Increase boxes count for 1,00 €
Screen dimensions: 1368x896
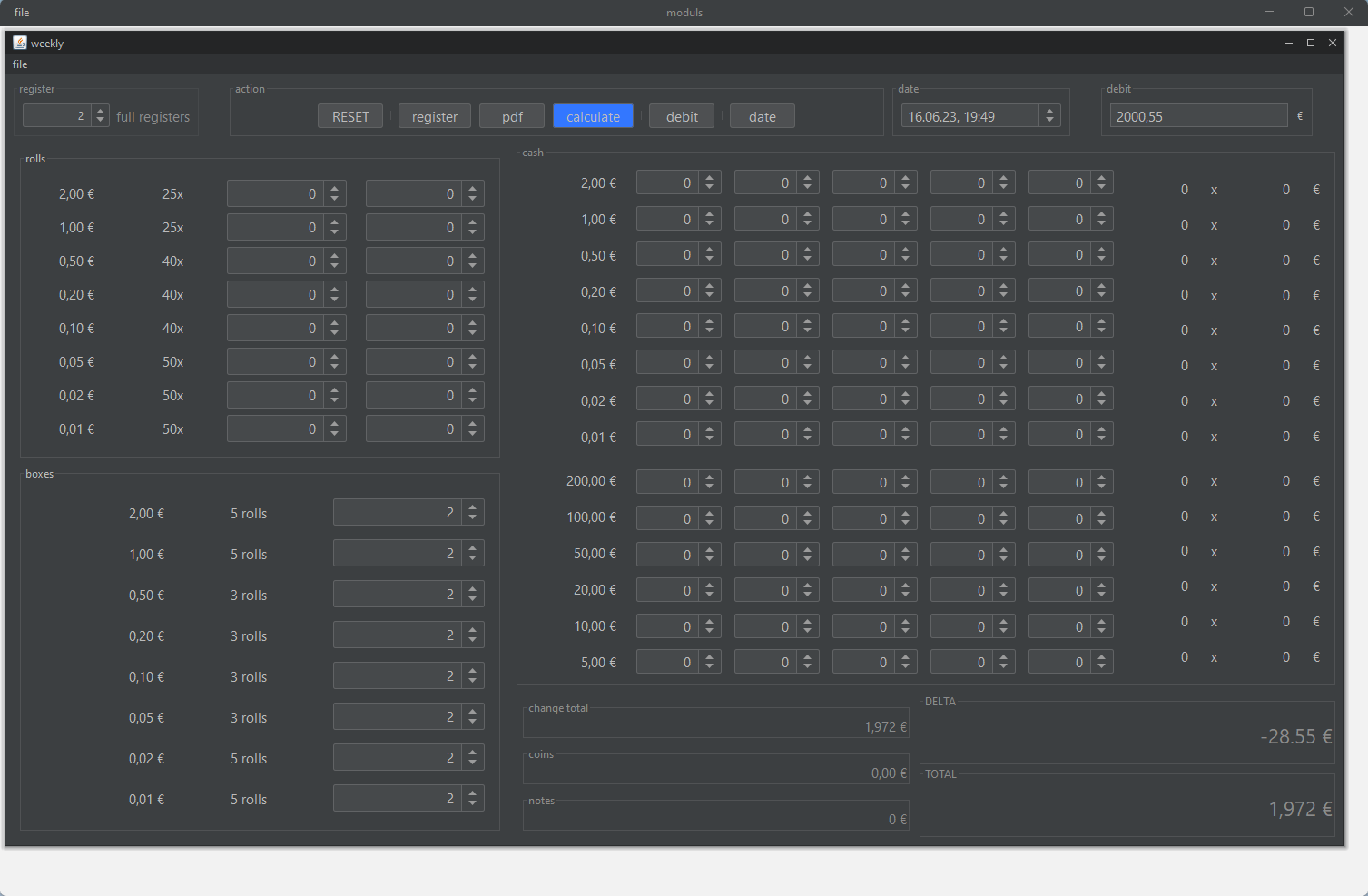point(473,548)
